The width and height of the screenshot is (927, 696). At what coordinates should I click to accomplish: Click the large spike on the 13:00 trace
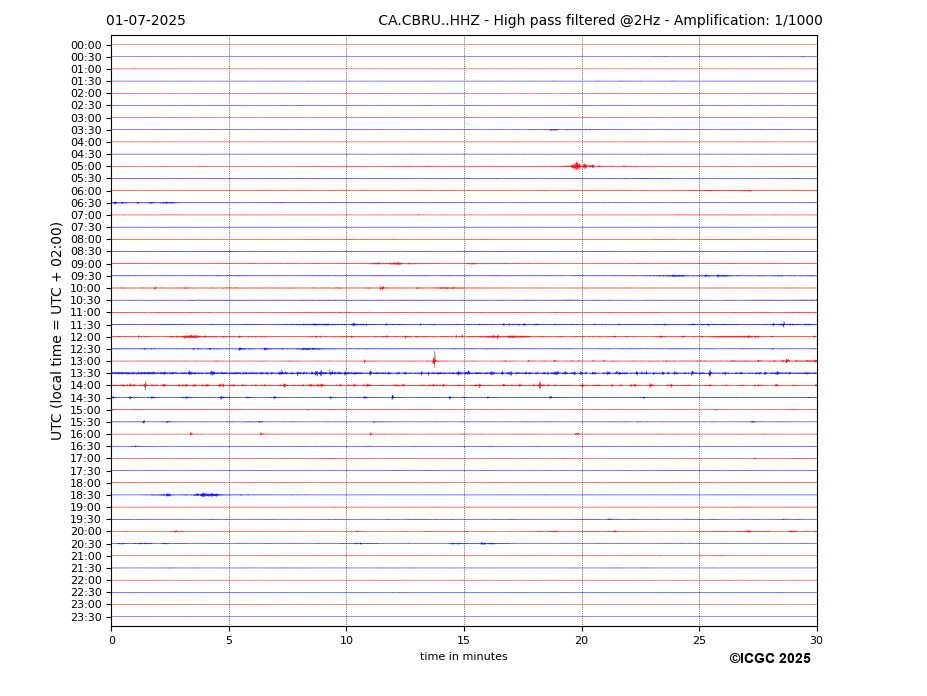pyautogui.click(x=435, y=360)
